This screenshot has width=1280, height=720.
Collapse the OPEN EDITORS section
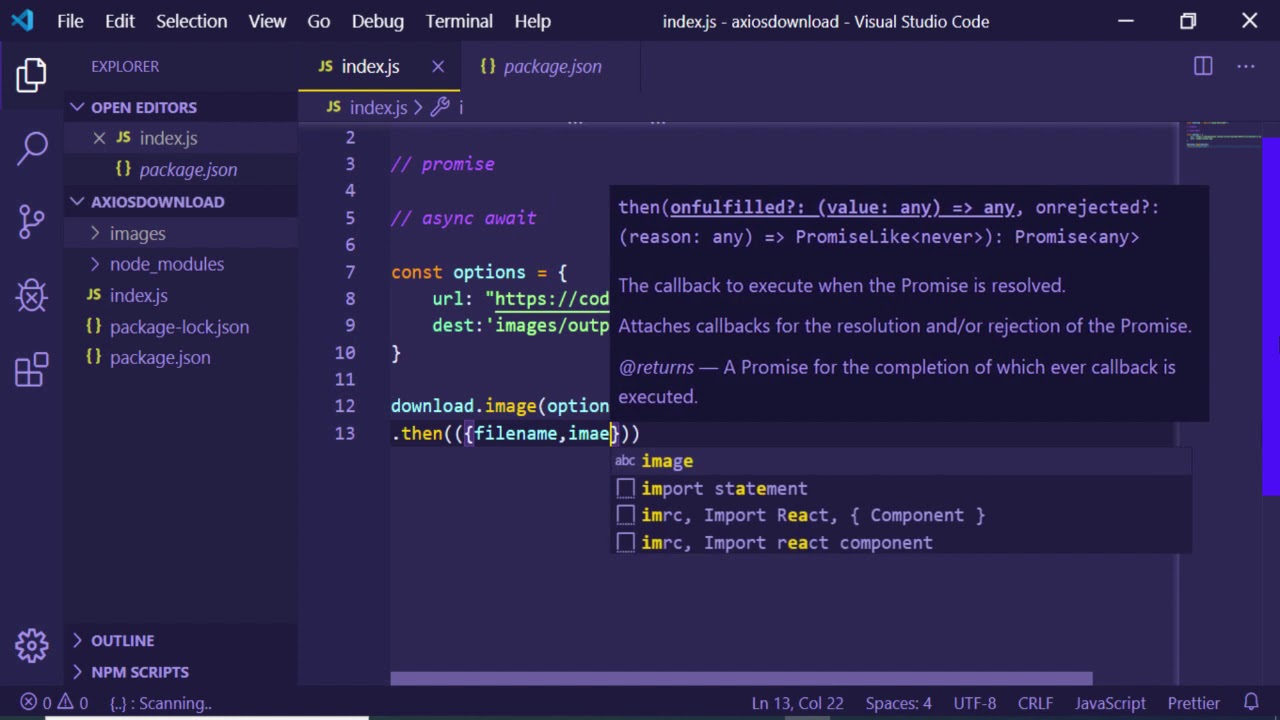[x=143, y=107]
